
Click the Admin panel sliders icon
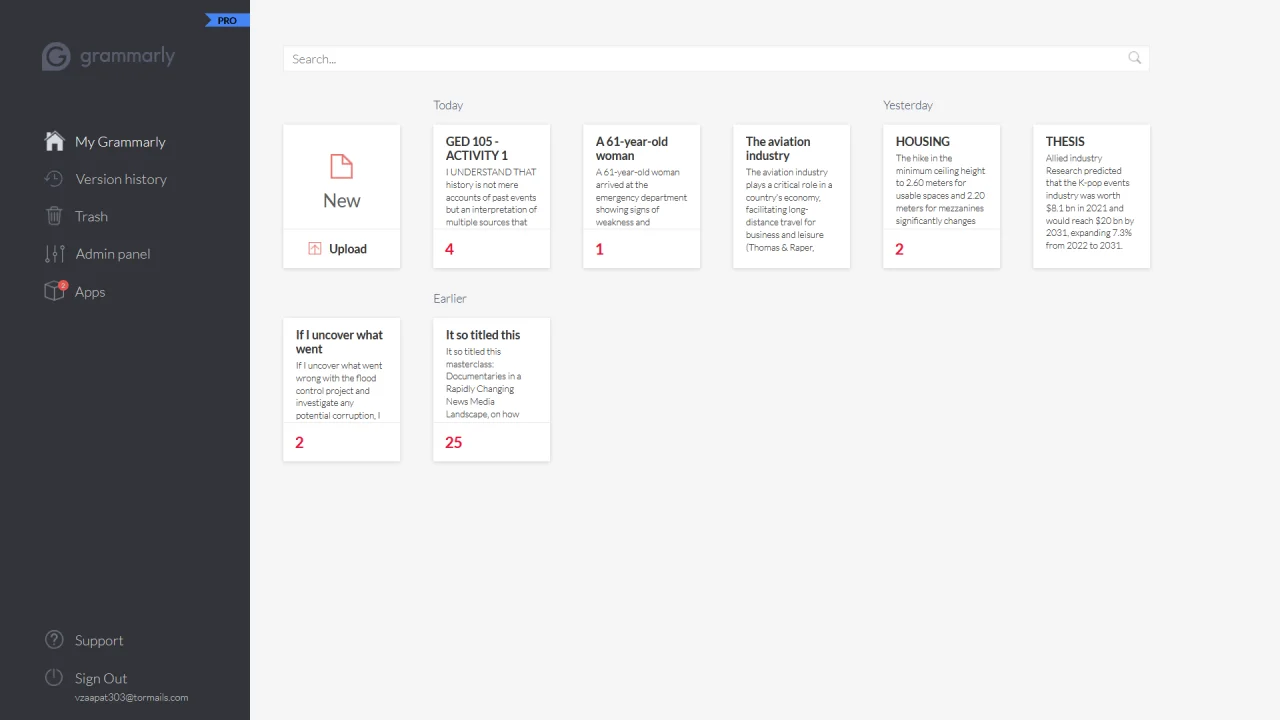tap(54, 254)
